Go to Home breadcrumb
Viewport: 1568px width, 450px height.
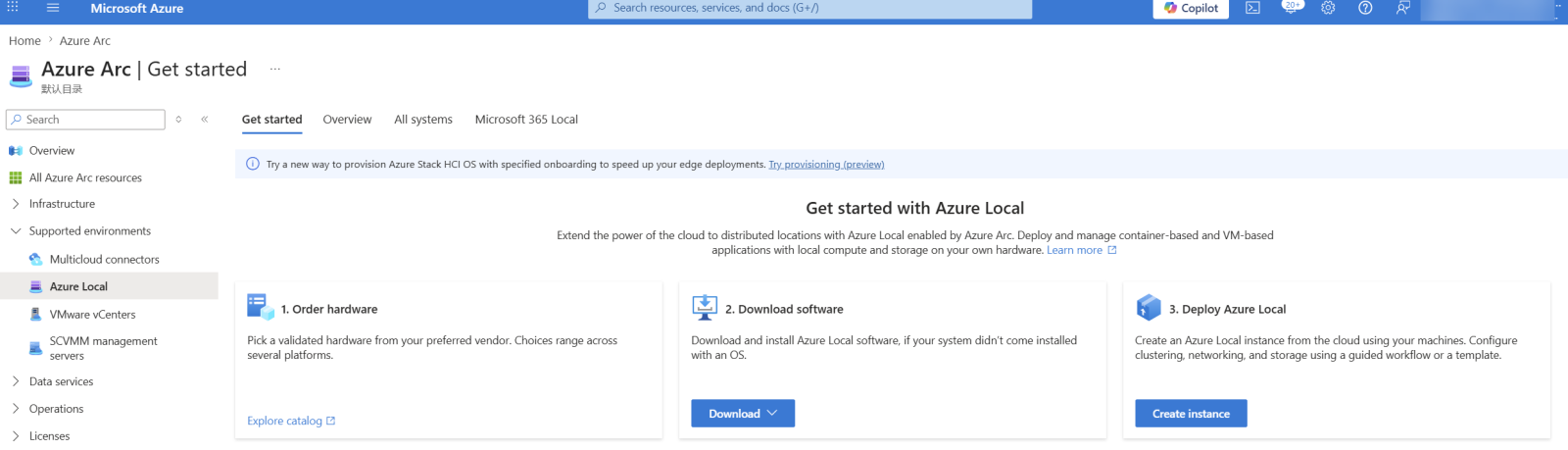click(x=24, y=40)
